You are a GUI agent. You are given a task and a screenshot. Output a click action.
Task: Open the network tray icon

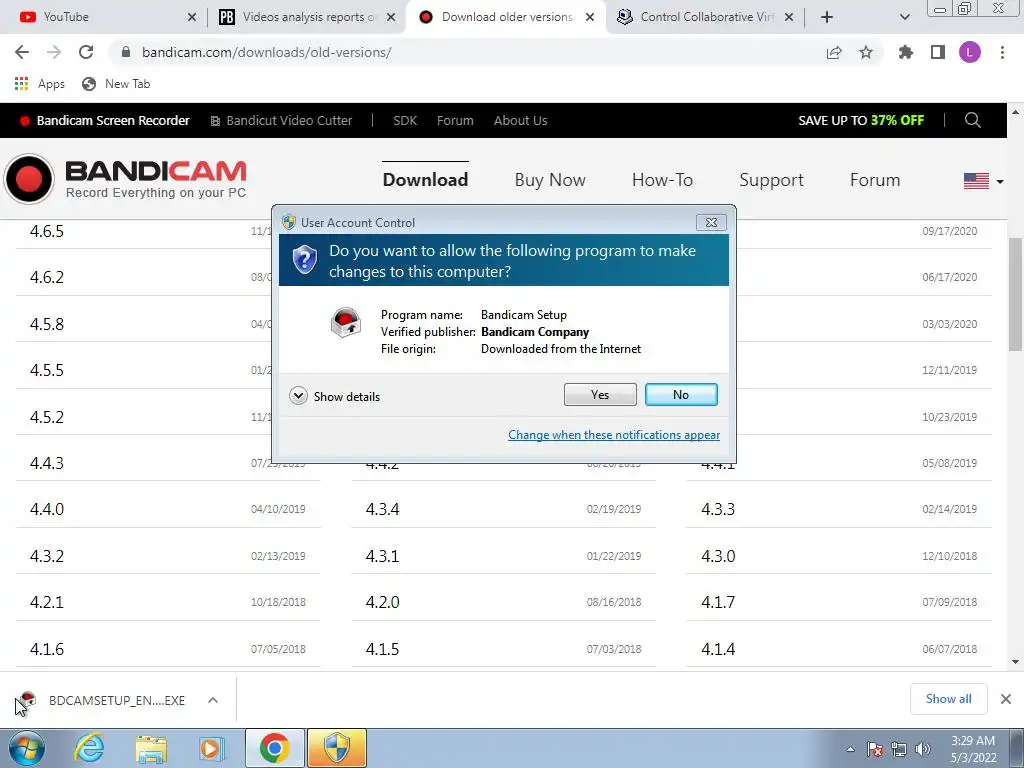coord(899,749)
